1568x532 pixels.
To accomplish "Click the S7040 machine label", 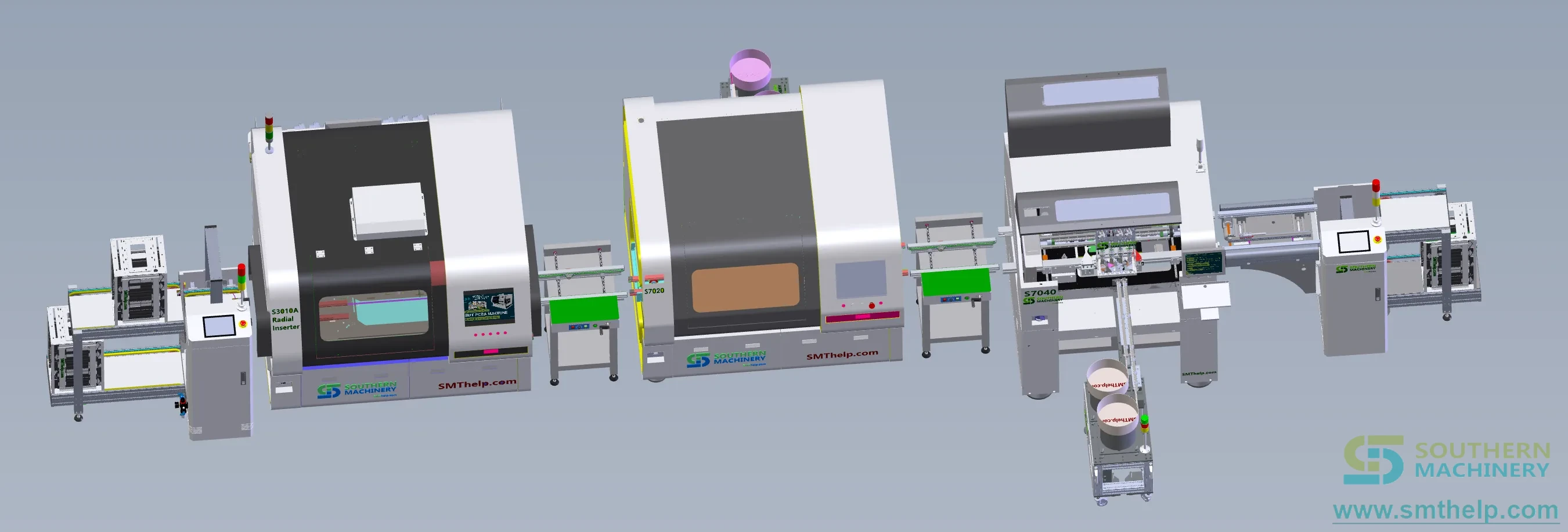I will (x=1040, y=293).
